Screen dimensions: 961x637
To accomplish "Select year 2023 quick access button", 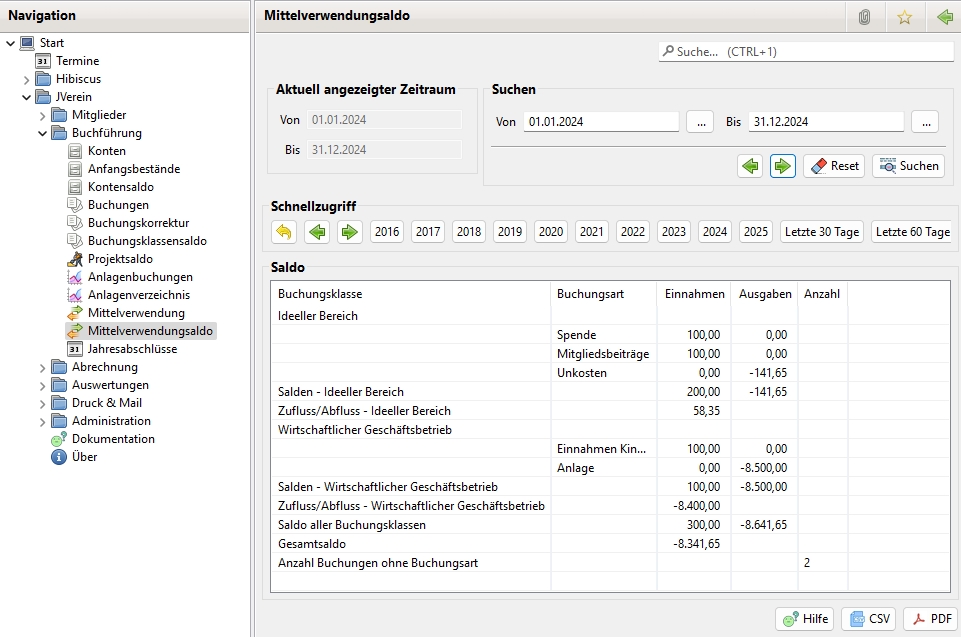I will (x=674, y=232).
